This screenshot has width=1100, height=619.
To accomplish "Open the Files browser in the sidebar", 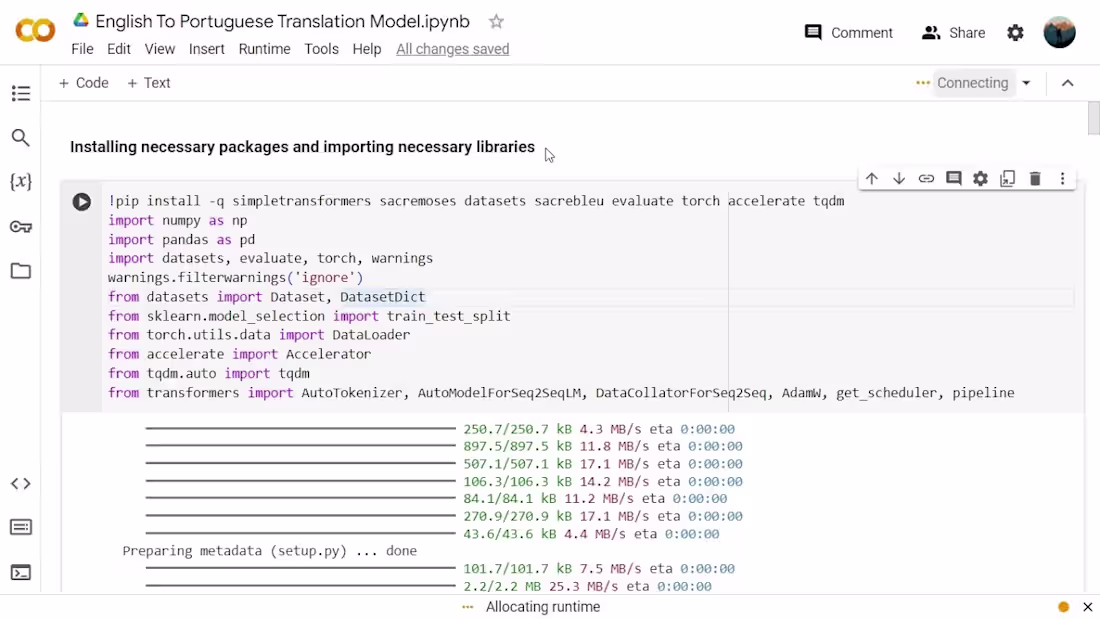I will (x=21, y=271).
